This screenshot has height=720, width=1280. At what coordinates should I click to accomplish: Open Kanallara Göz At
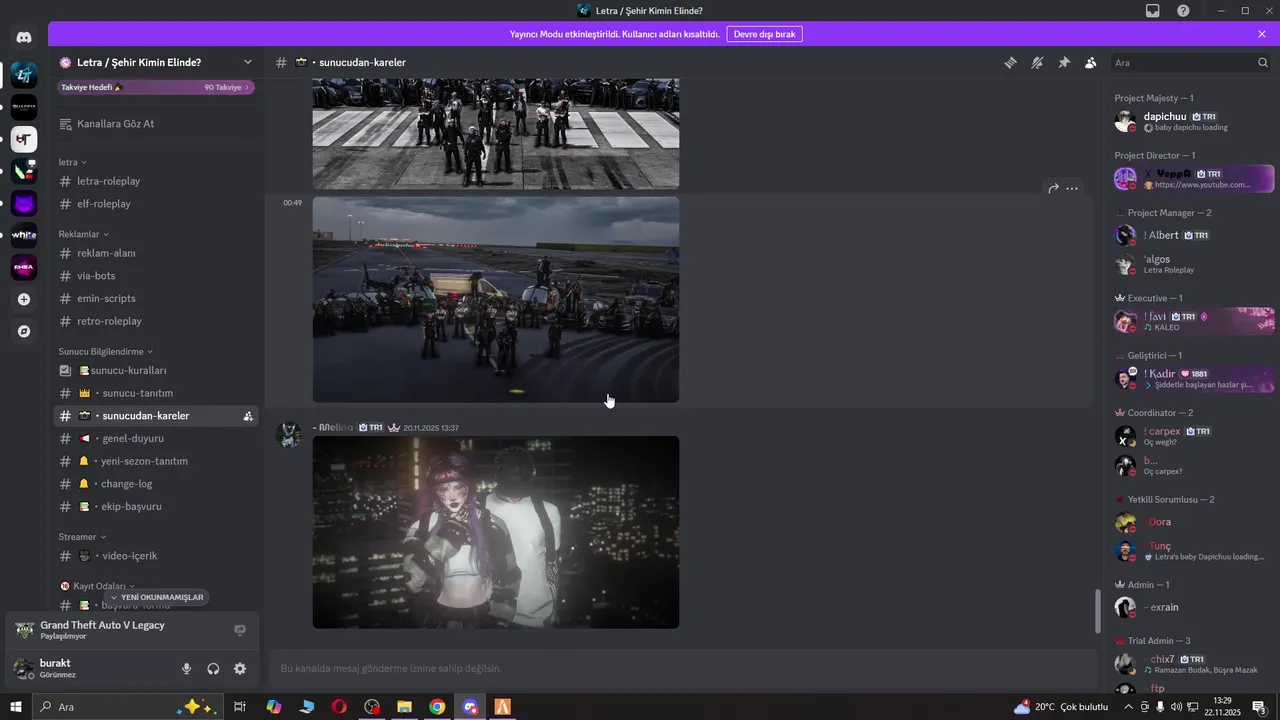[156, 124]
